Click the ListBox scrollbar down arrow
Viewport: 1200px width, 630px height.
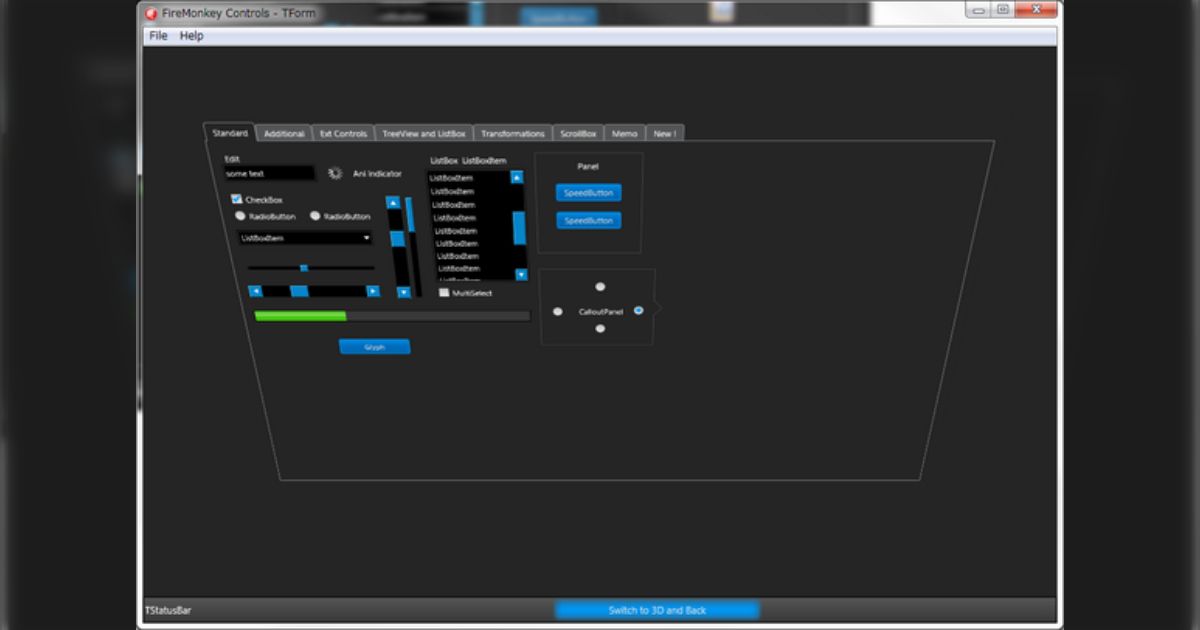[x=521, y=274]
